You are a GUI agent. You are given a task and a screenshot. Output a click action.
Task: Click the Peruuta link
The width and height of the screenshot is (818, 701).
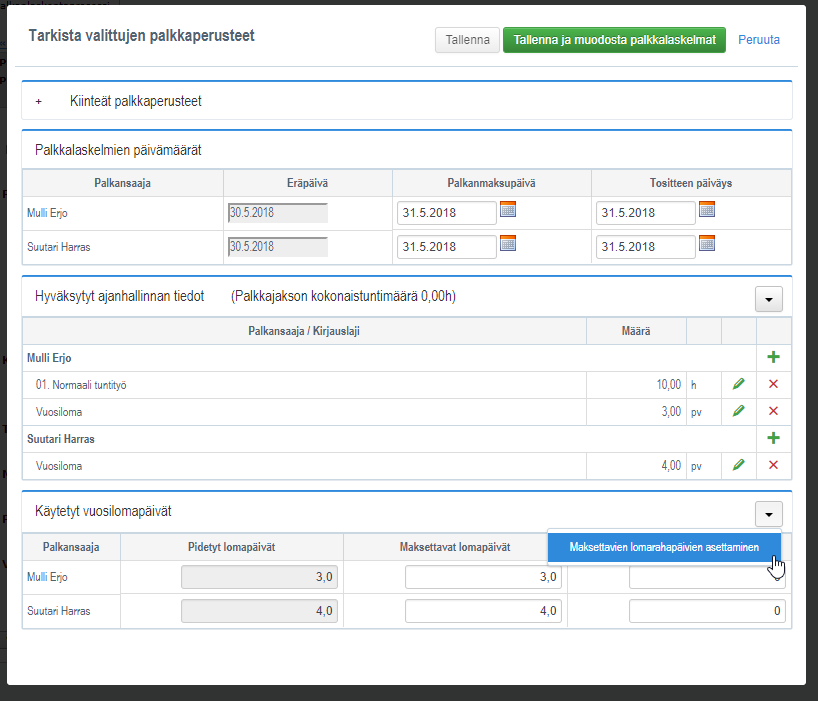pos(759,40)
